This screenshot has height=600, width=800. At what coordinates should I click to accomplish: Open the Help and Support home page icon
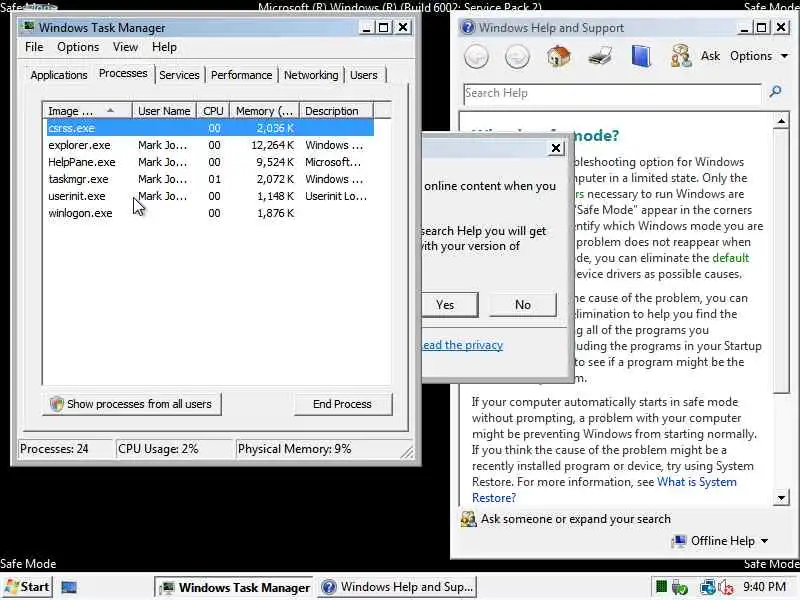[559, 56]
